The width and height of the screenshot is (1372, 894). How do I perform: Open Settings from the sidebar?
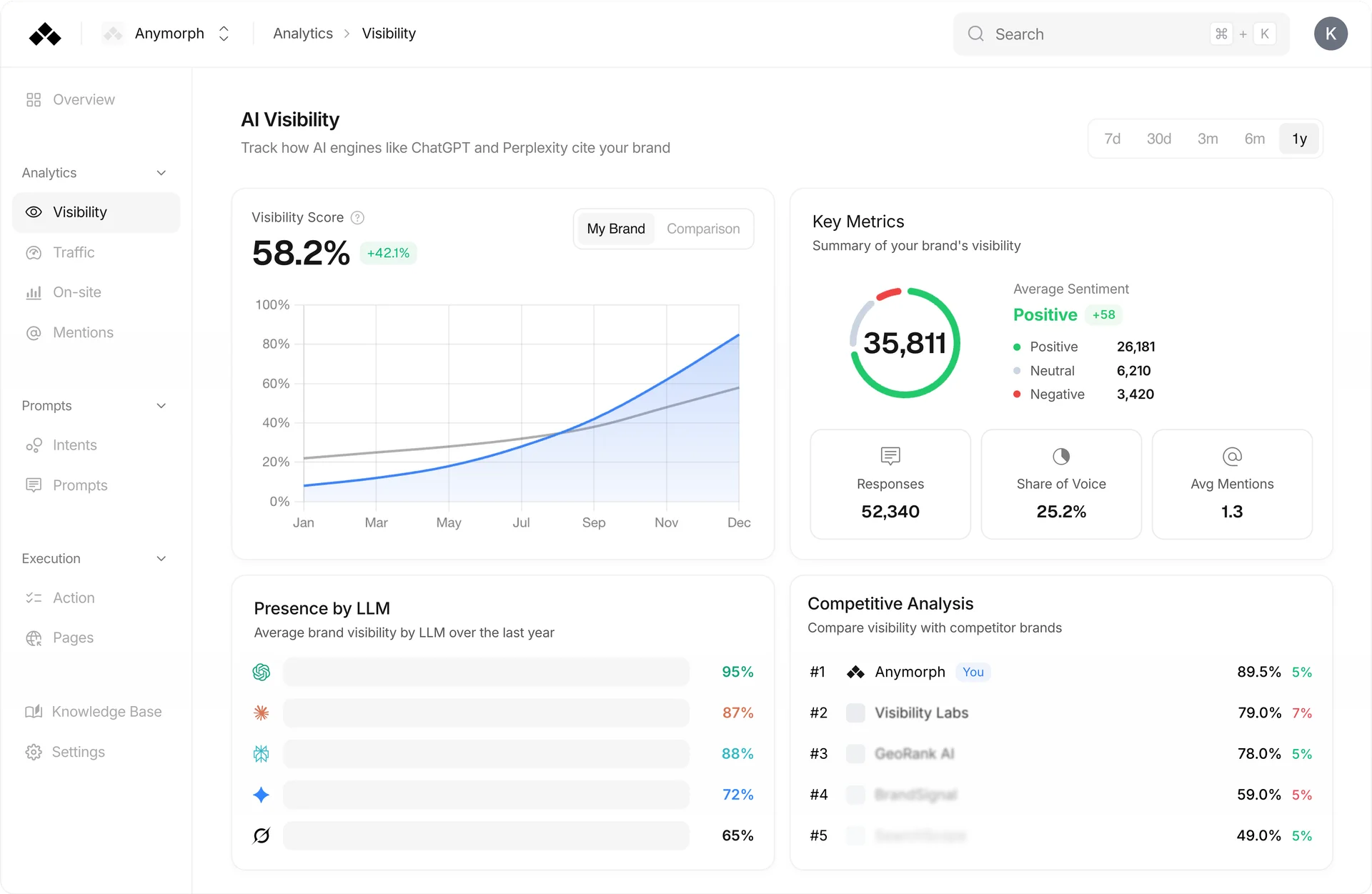[x=79, y=752]
